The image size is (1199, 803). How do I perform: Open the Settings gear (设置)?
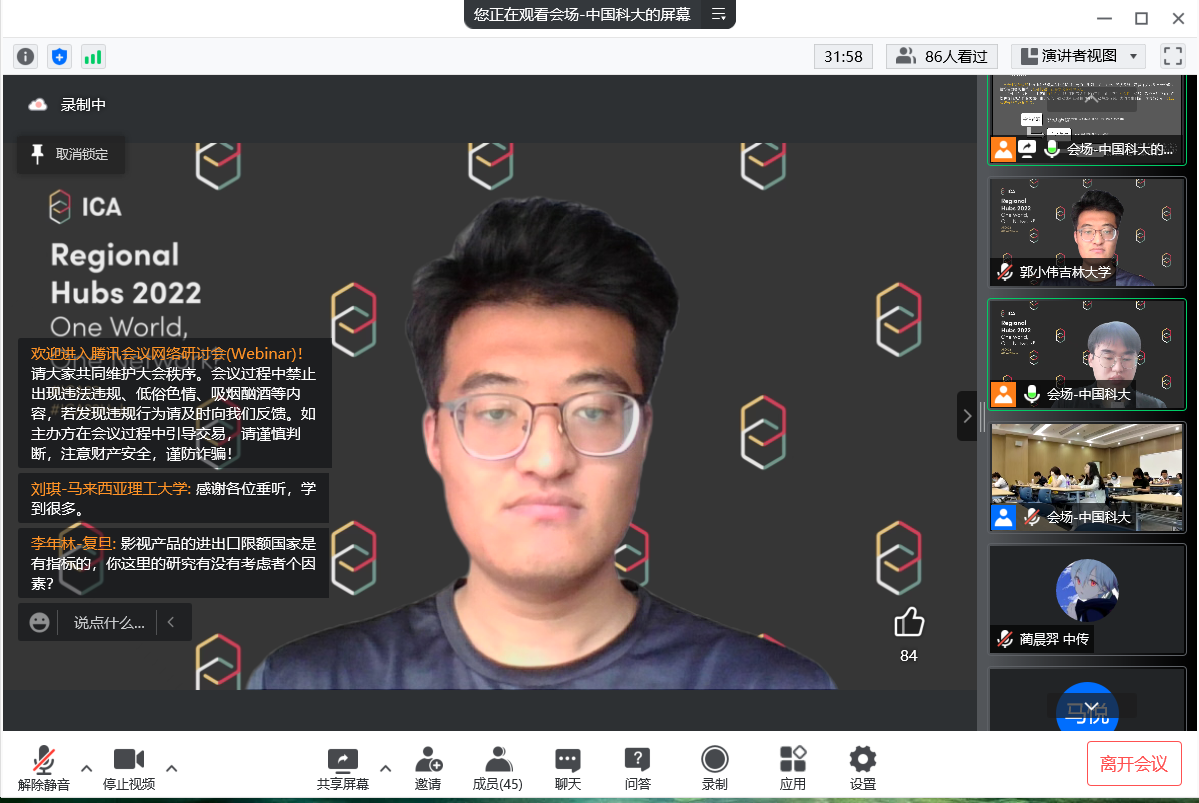pyautogui.click(x=862, y=768)
